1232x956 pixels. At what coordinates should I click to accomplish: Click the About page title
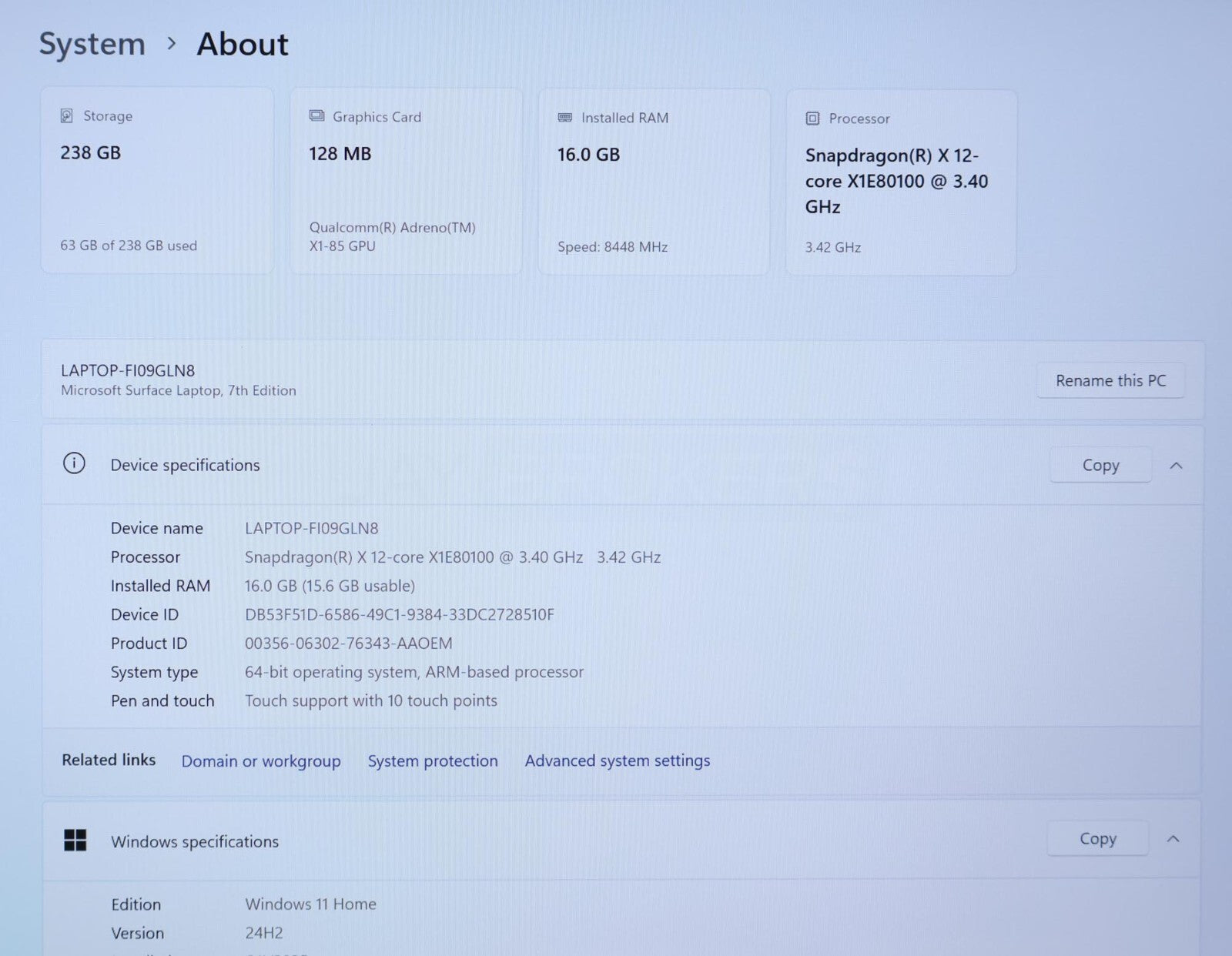[243, 44]
